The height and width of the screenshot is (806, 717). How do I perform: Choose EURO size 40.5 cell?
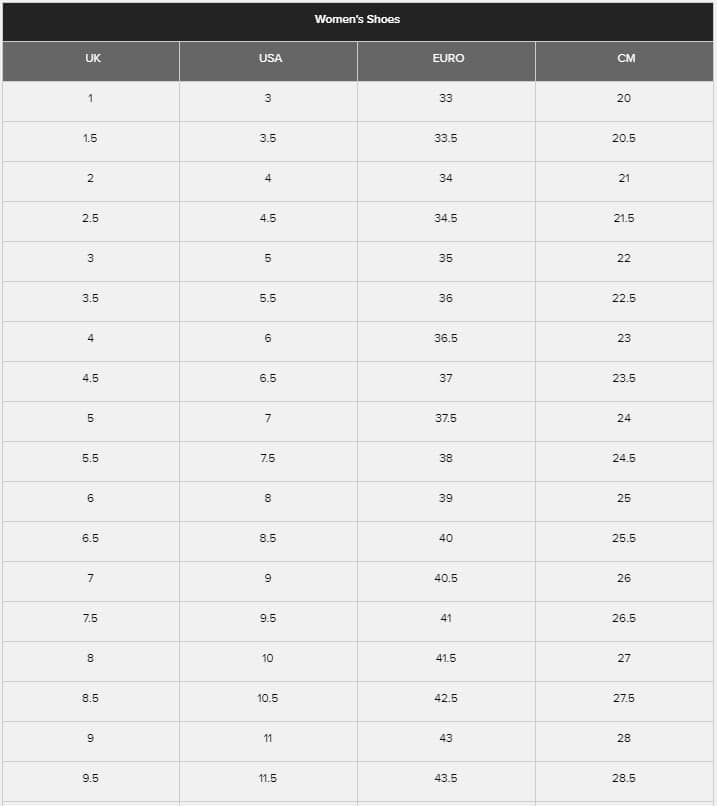coord(446,578)
